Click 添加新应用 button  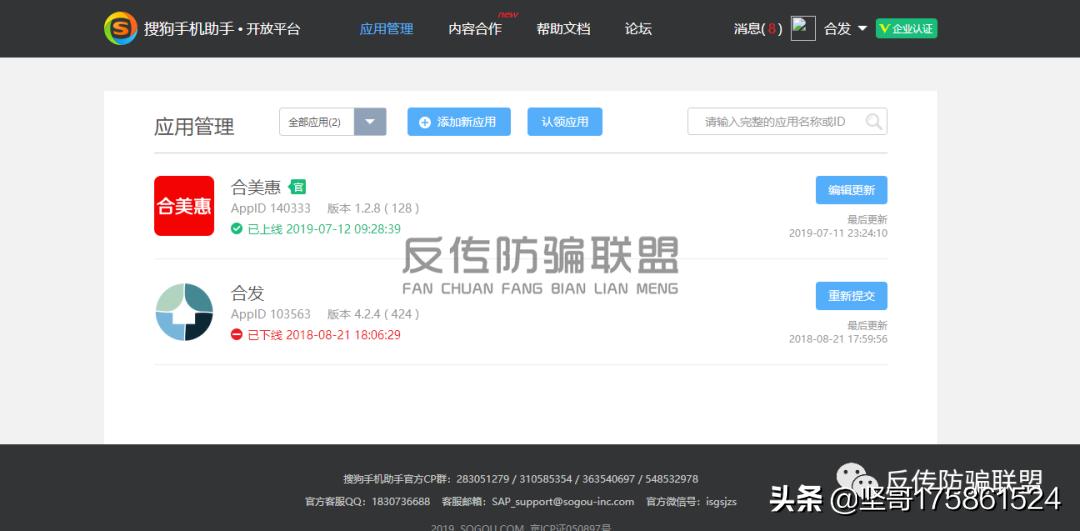click(x=459, y=122)
